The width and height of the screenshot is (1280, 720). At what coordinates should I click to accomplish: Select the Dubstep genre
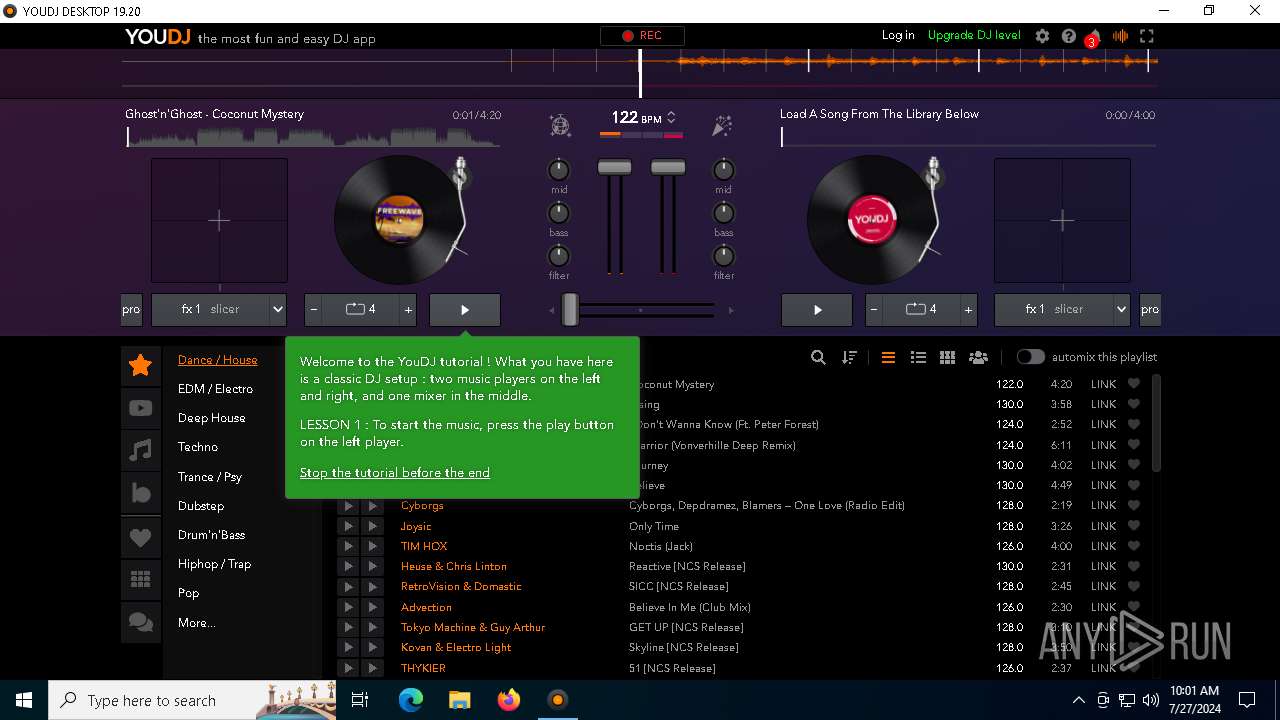pos(201,506)
